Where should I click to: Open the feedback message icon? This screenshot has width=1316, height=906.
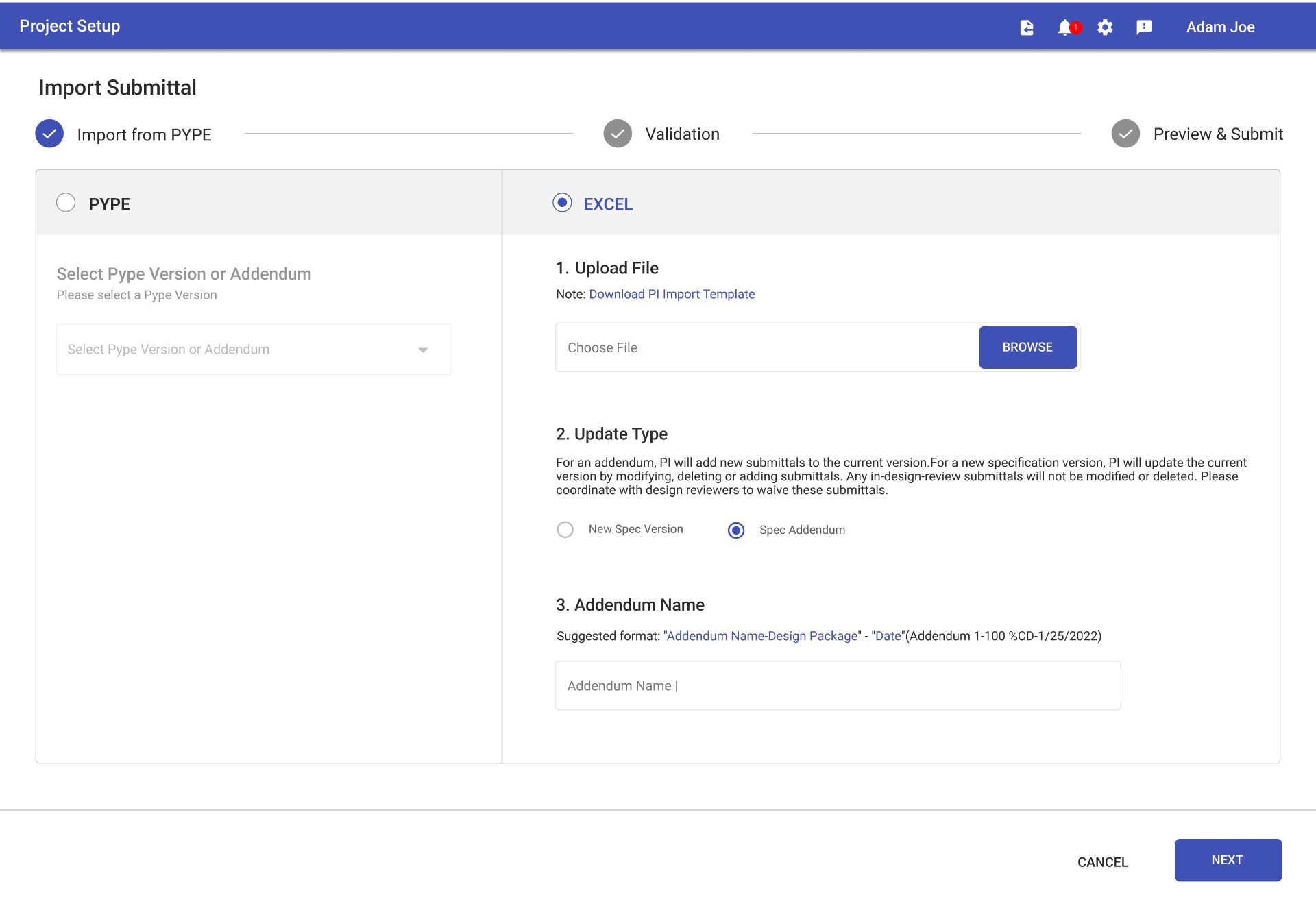[1144, 27]
